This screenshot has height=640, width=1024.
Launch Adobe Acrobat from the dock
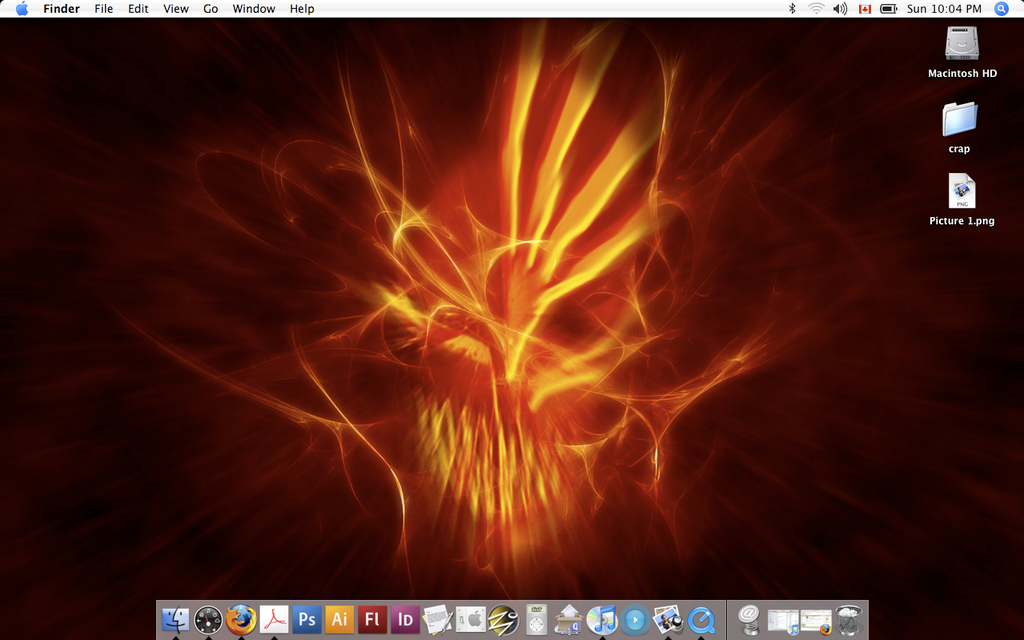(274, 620)
